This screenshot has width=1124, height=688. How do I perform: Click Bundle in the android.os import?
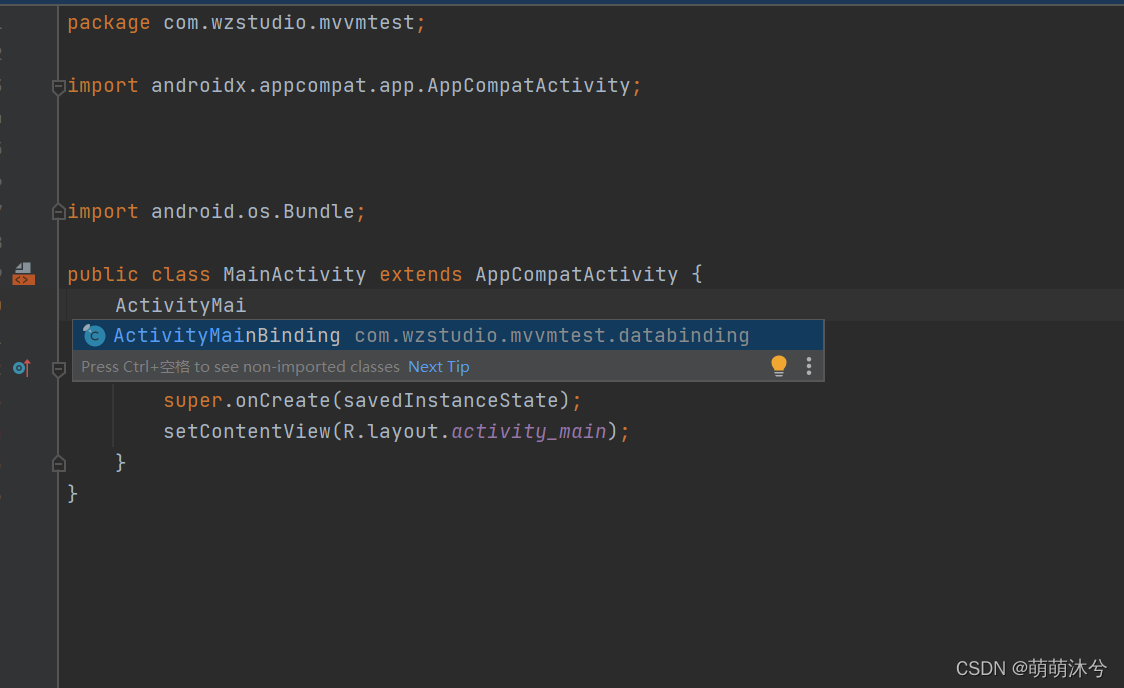tap(318, 212)
